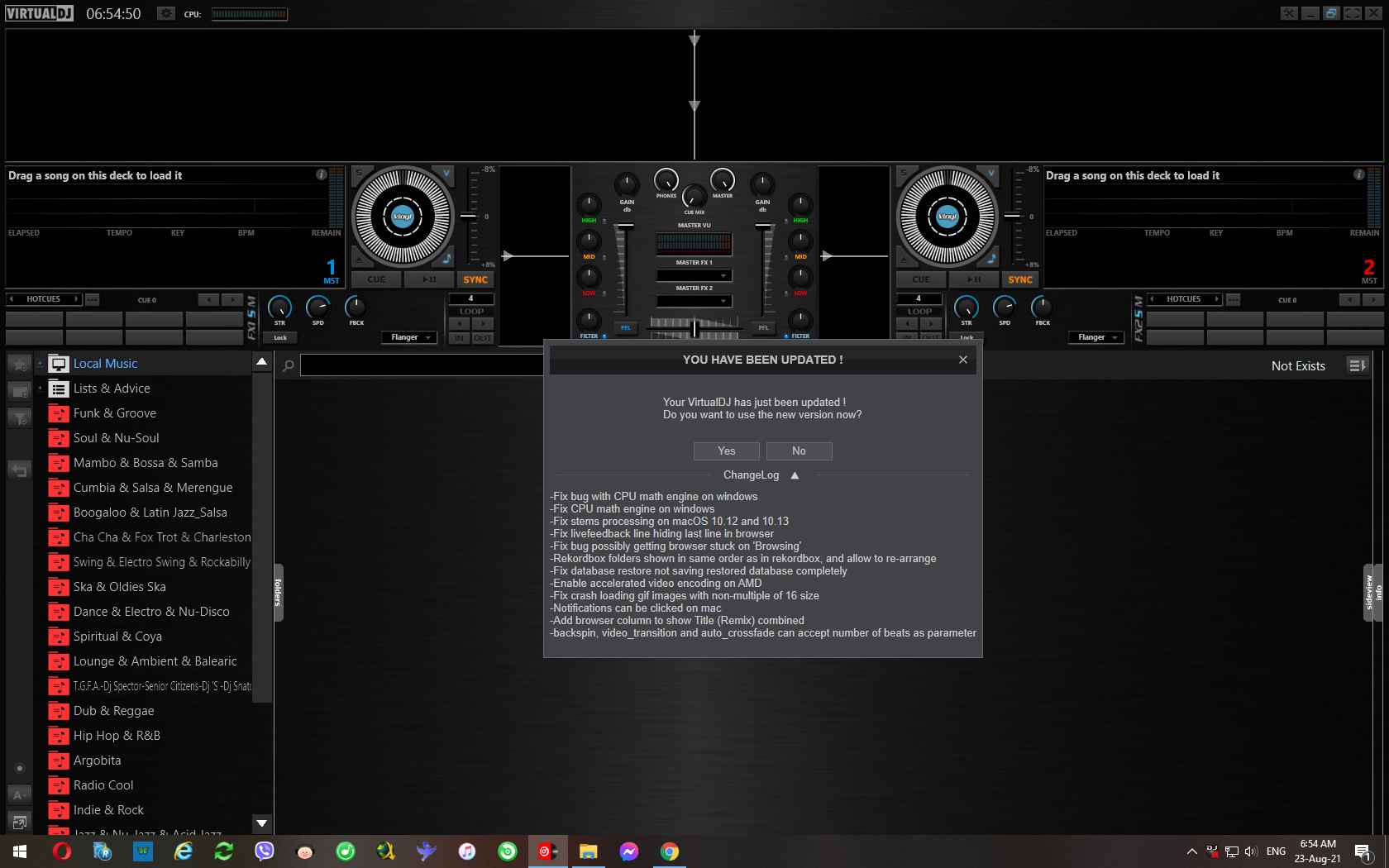Click No in the update dialog
The height and width of the screenshot is (868, 1389).
799,451
